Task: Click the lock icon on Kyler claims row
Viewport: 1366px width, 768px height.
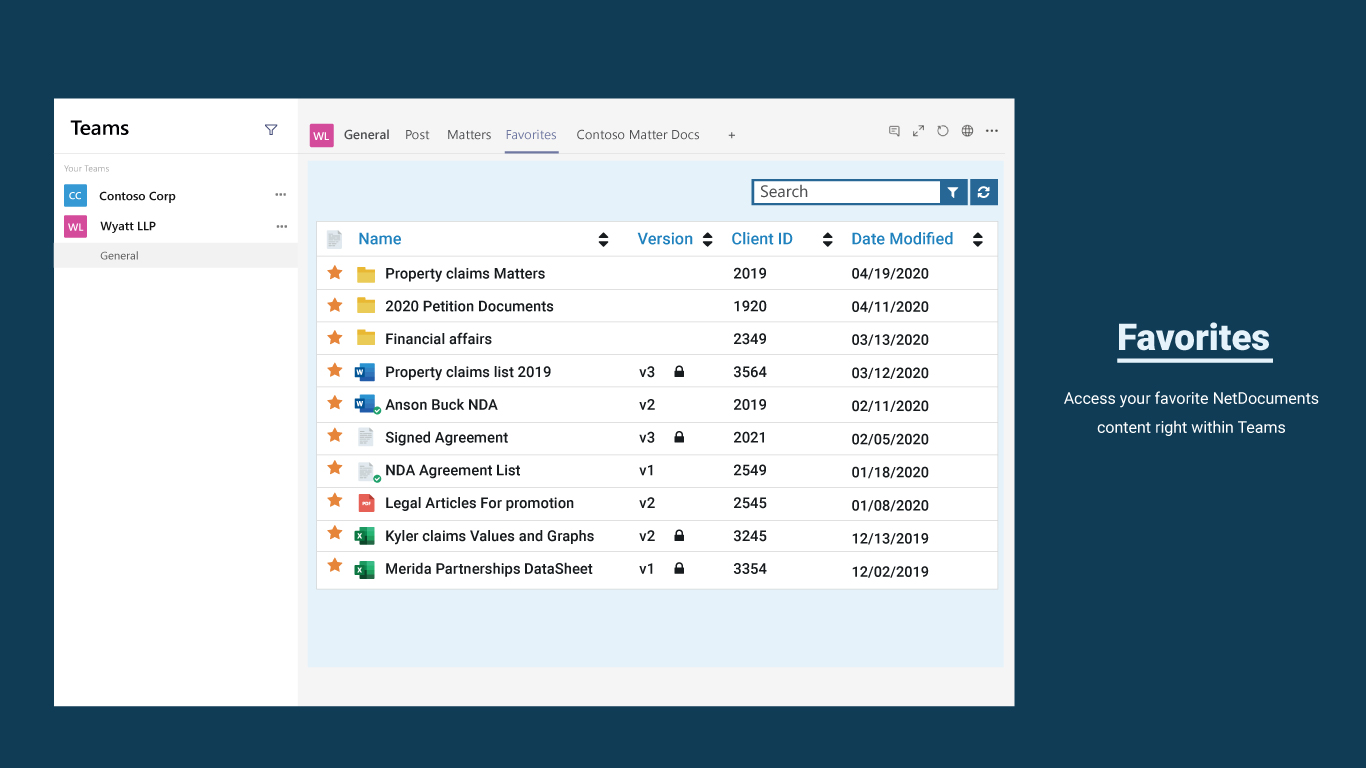Action: pyautogui.click(x=679, y=536)
